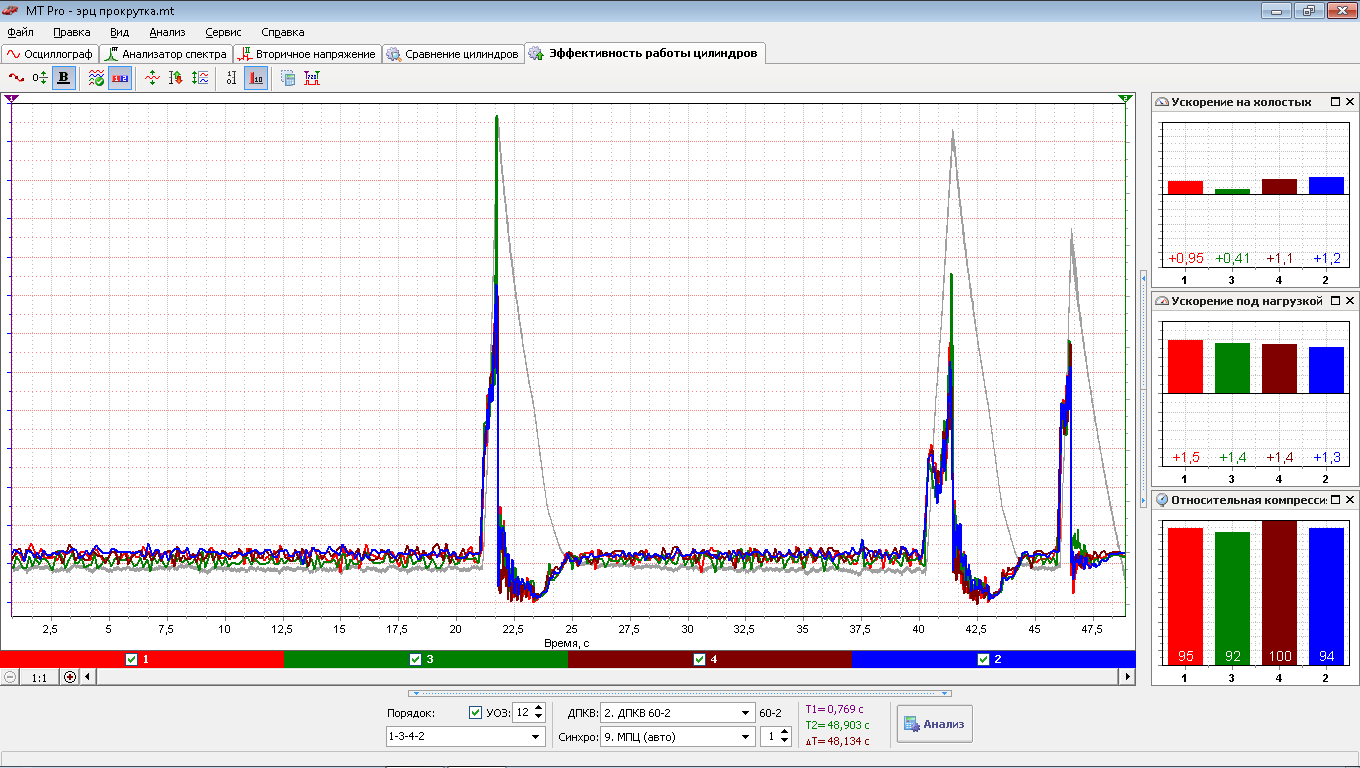This screenshot has height=768, width=1360.
Task: Open the firing order 1-3-4-2 dropdown
Action: point(465,736)
